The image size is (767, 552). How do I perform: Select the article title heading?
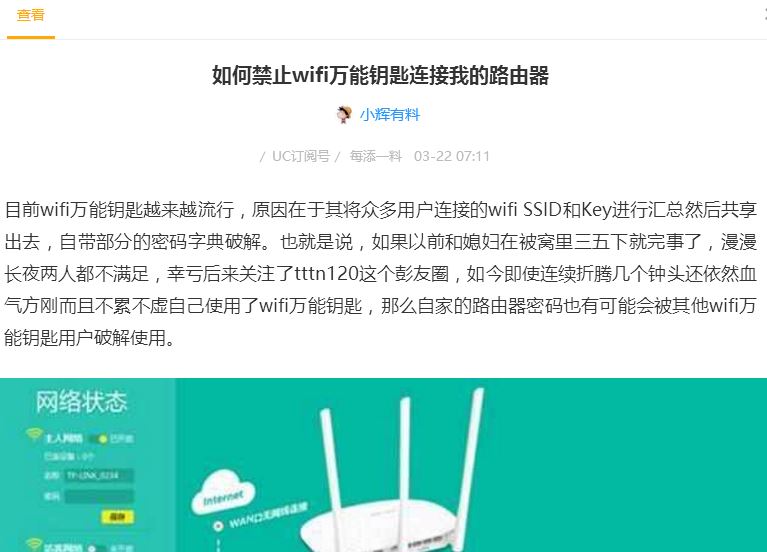(381, 75)
